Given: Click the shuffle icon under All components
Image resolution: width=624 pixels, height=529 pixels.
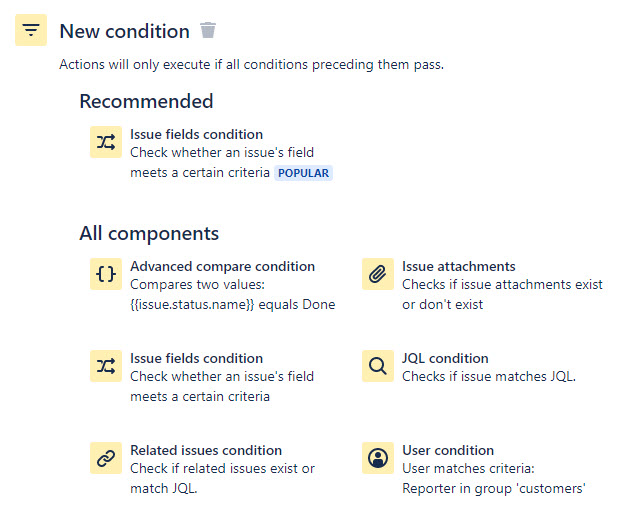Looking at the screenshot, I should pos(106,366).
